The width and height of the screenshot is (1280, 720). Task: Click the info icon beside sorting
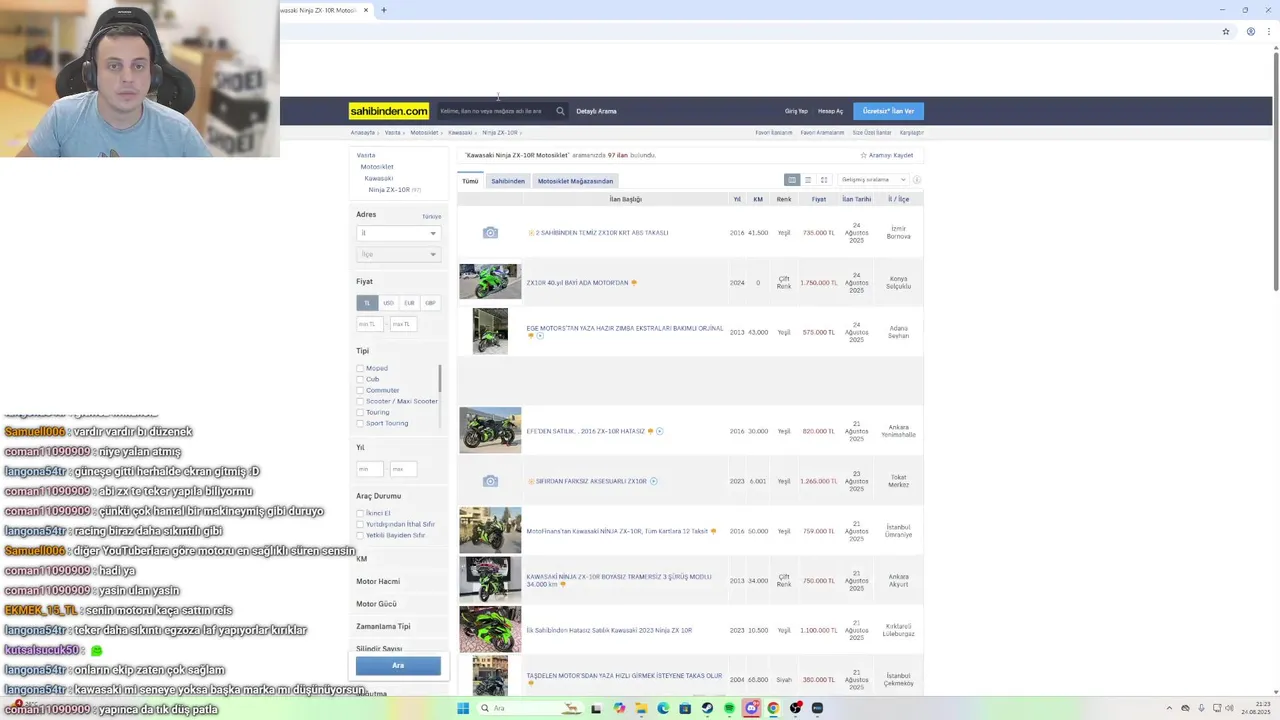[916, 180]
